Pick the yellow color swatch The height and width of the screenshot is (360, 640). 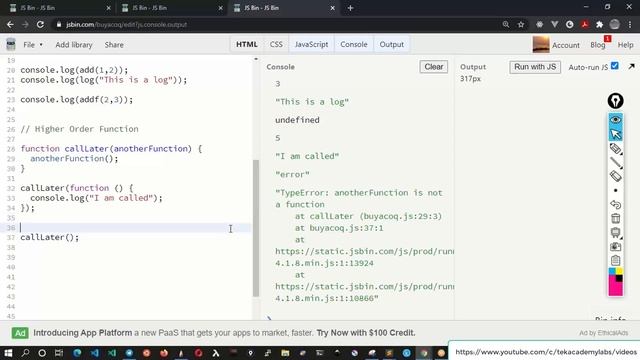pyautogui.click(x=619, y=271)
